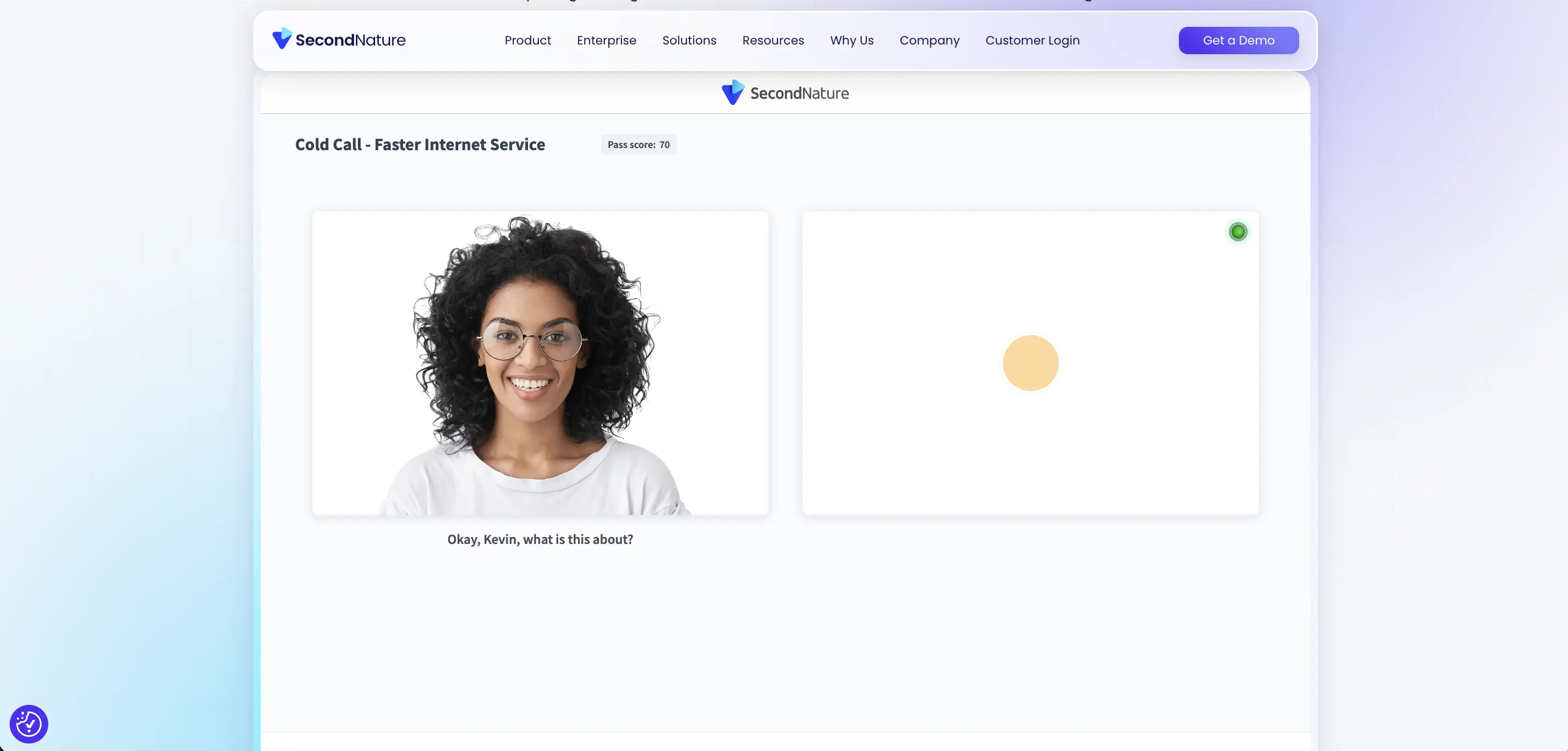This screenshot has height=751, width=1568.
Task: Click the yellow circle in the user panel
Action: 1030,363
